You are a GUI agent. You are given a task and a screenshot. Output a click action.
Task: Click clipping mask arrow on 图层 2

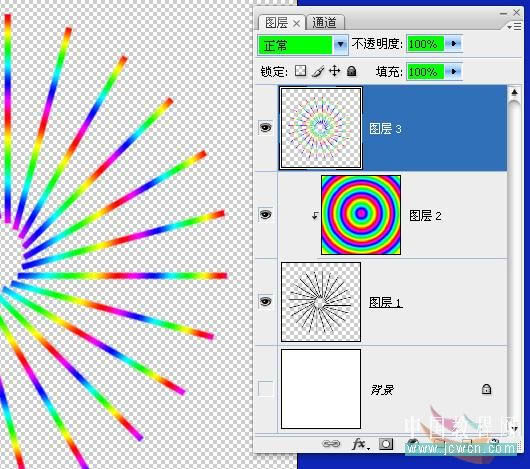point(315,215)
